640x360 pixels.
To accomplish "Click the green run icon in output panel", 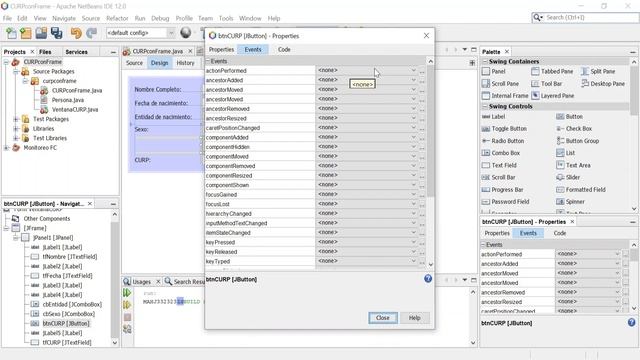I will pyautogui.click(x=127, y=293).
